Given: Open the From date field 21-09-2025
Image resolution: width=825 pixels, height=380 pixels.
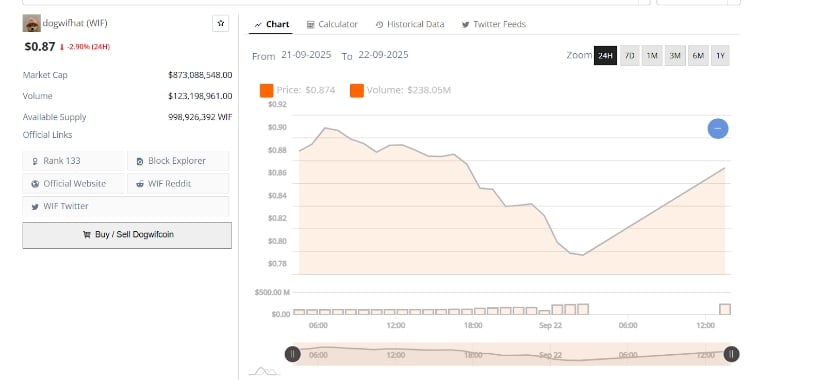Looking at the screenshot, I should point(306,55).
